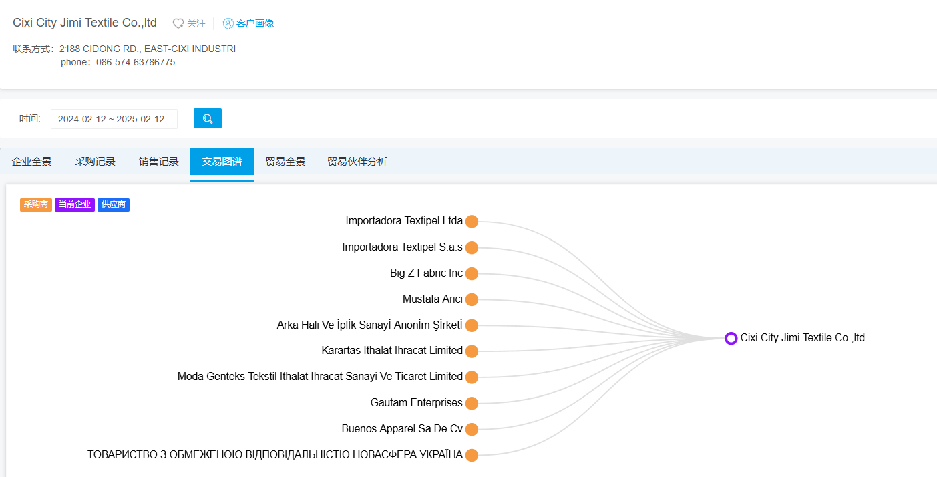
Task: Click the Ukrainian company node dot
Action: click(471, 455)
